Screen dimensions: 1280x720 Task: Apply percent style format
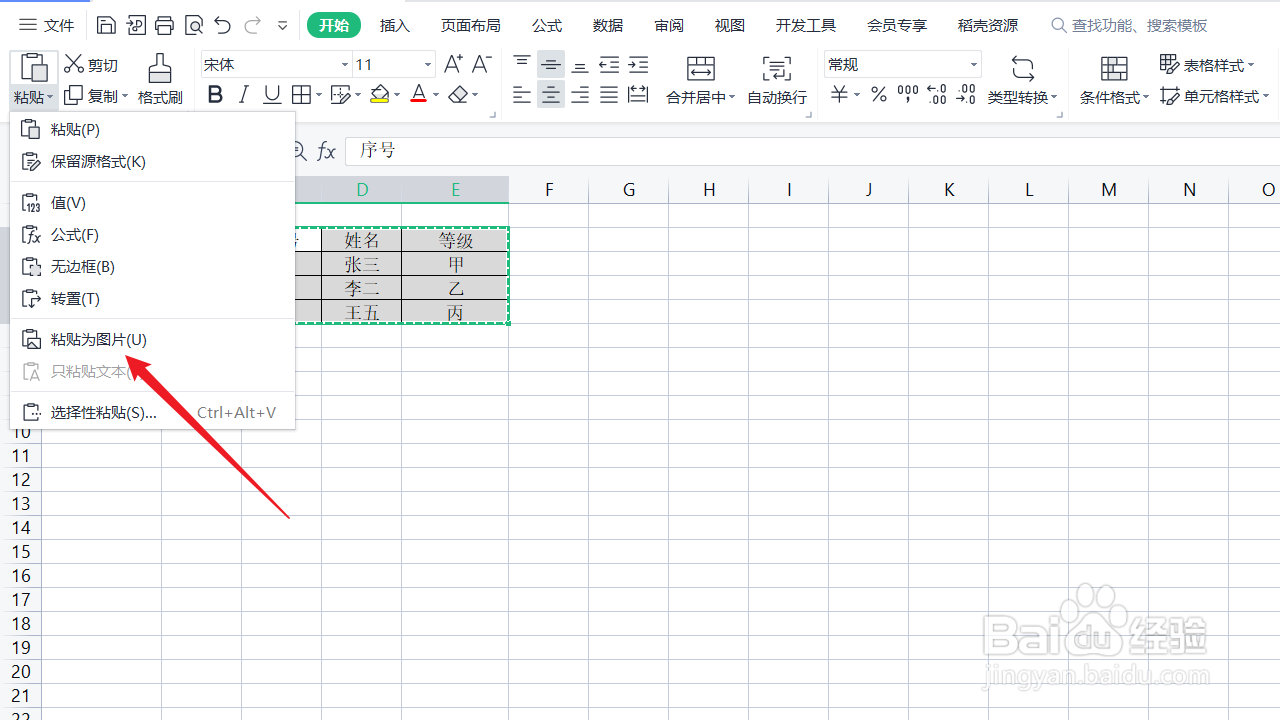(x=879, y=95)
